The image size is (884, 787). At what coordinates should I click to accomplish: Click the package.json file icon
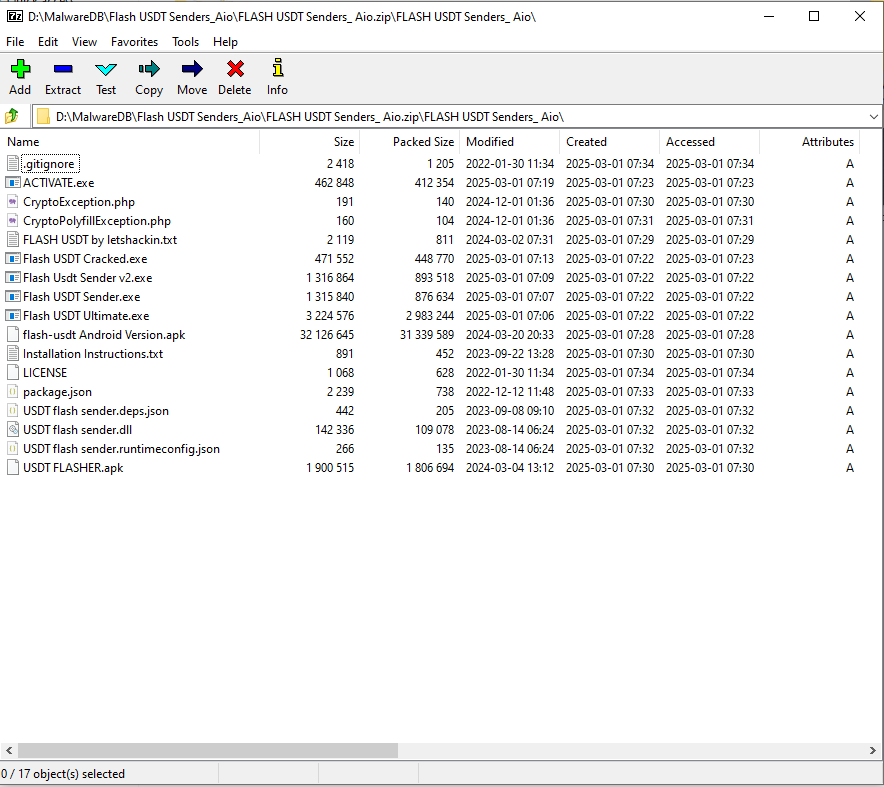[x=12, y=392]
